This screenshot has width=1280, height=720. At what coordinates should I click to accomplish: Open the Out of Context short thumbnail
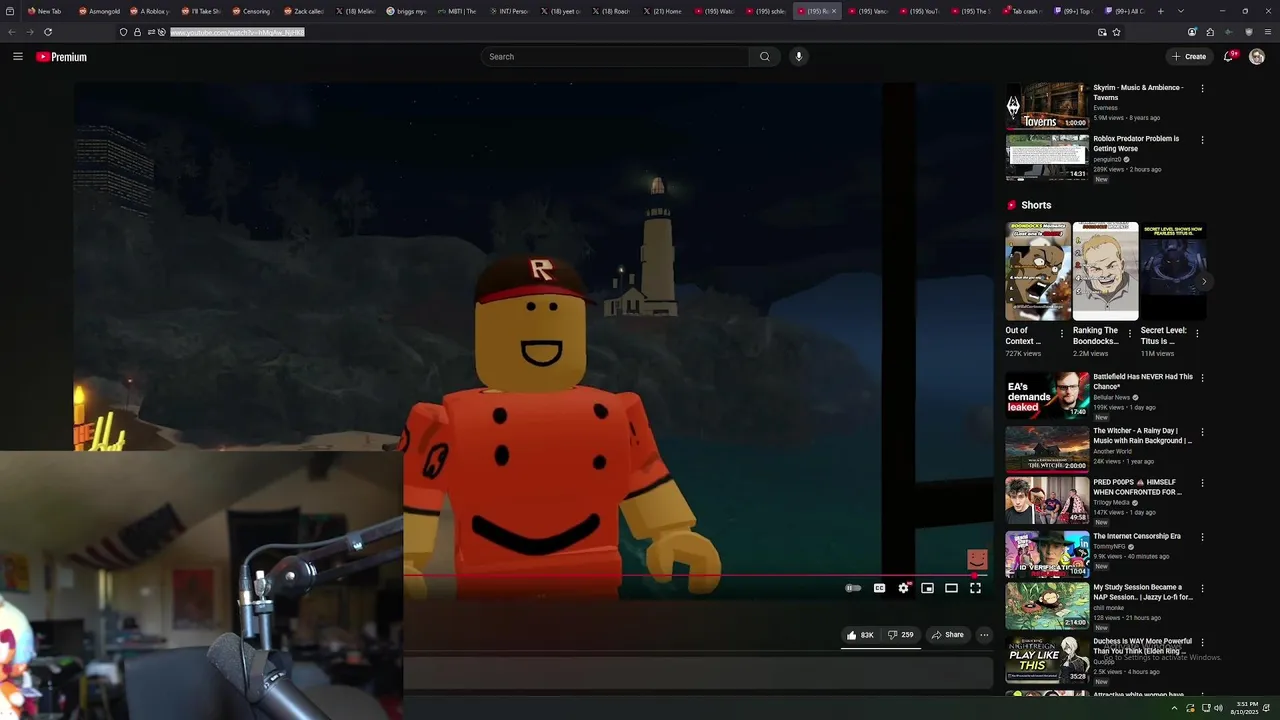click(1038, 271)
